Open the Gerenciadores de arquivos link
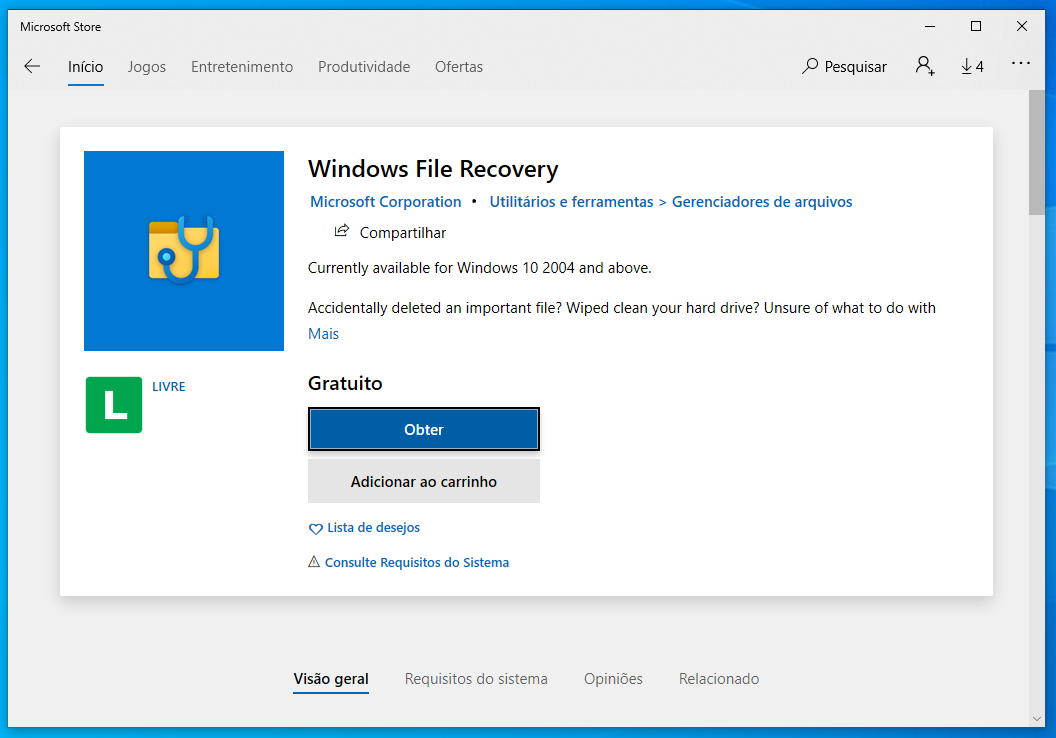The image size is (1056, 738). pyautogui.click(x=762, y=201)
